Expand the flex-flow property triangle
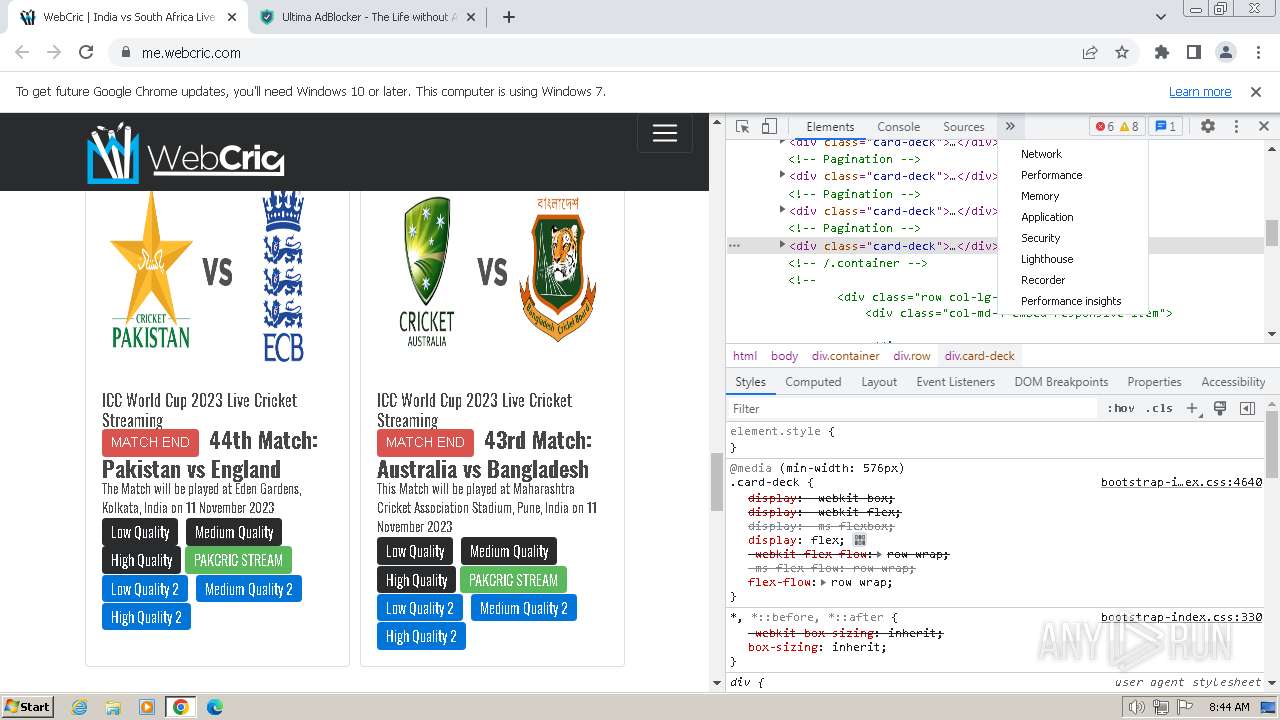 point(824,582)
